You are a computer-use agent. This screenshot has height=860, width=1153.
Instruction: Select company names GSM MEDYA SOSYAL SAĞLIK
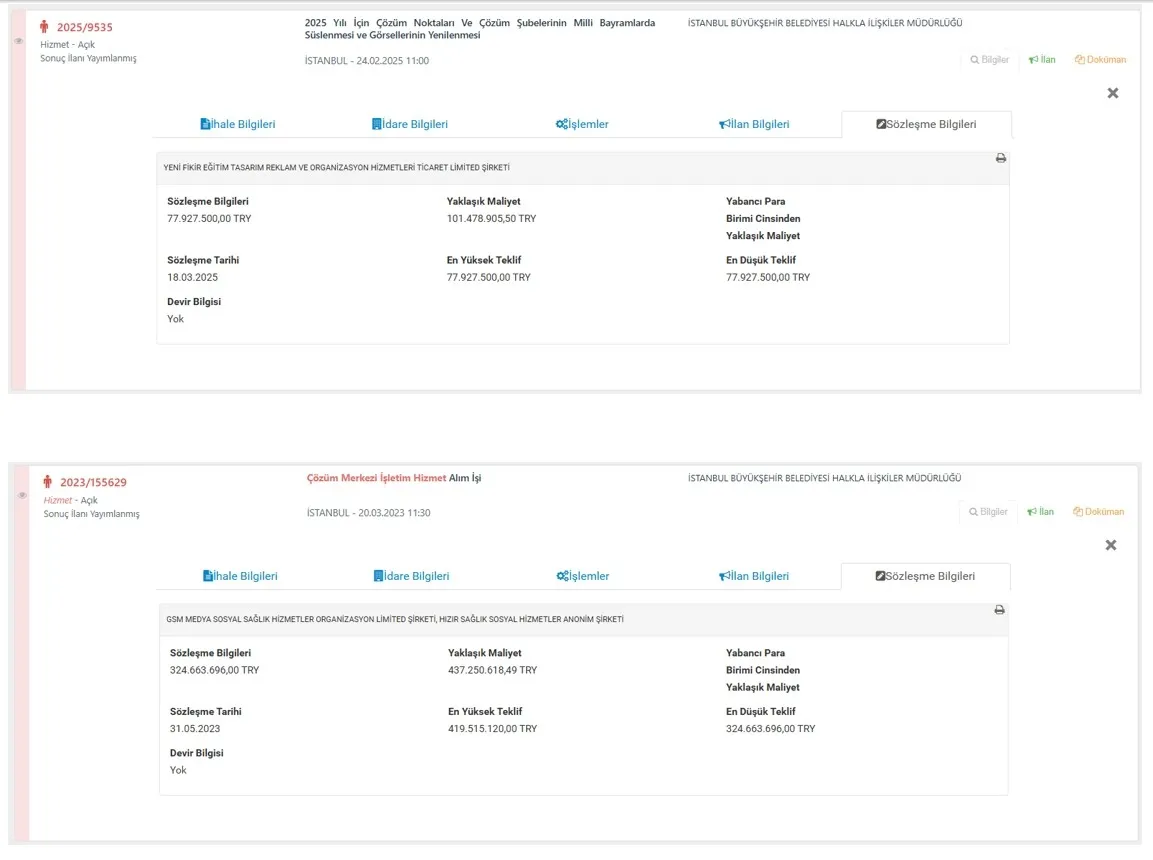tap(395, 620)
